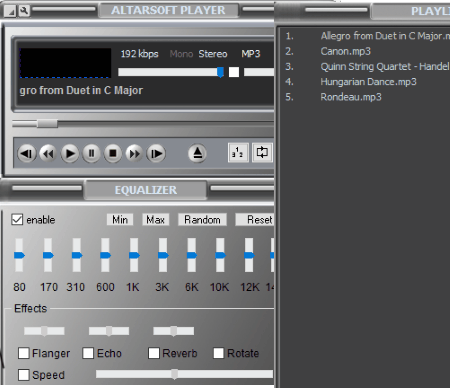Screen dimensions: 450x388
Task: Click the Echo amount slider
Action: coord(109,331)
